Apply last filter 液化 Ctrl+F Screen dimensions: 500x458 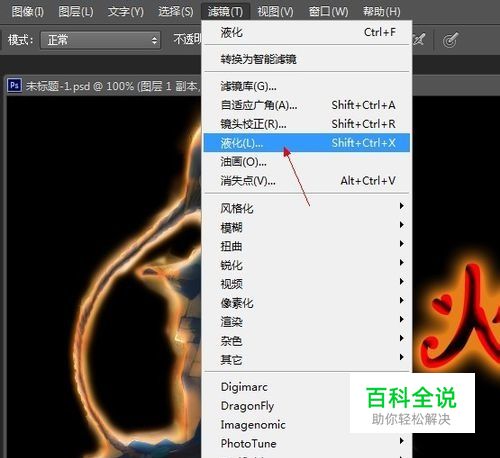coord(307,32)
